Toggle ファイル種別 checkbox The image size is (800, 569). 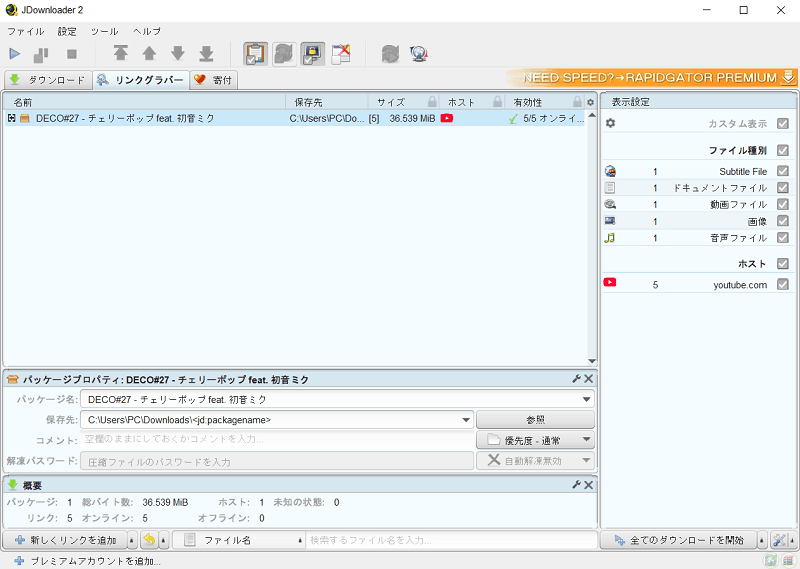[x=783, y=151]
